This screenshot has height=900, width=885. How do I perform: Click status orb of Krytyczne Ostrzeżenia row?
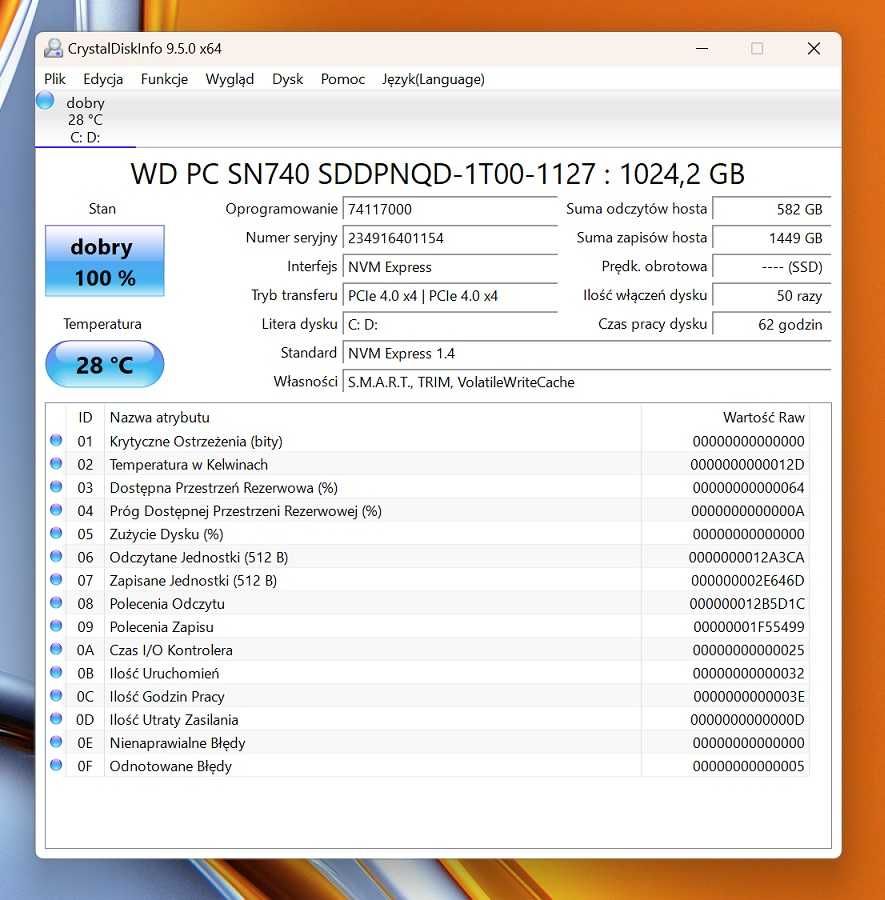(x=56, y=440)
